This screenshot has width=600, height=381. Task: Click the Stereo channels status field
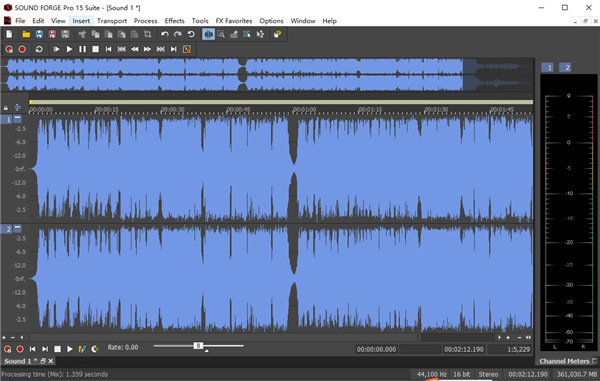(488, 374)
